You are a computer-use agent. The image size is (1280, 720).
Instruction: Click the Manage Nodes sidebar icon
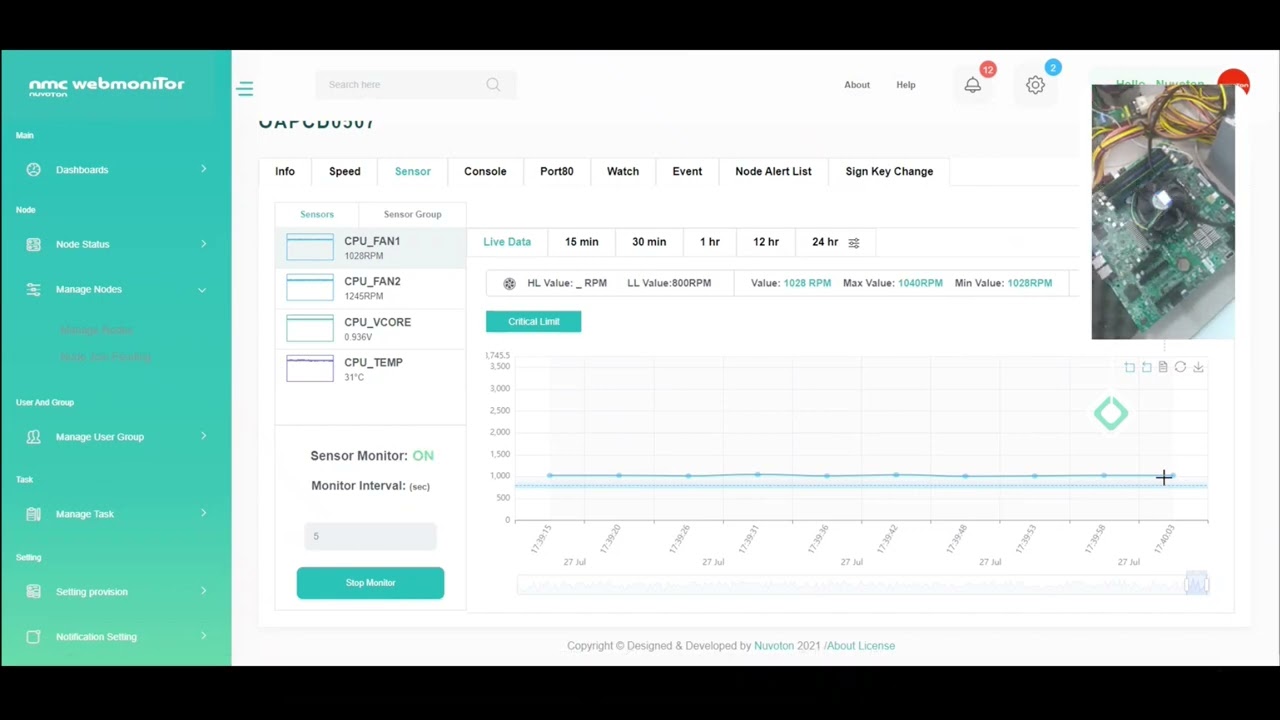tap(34, 289)
